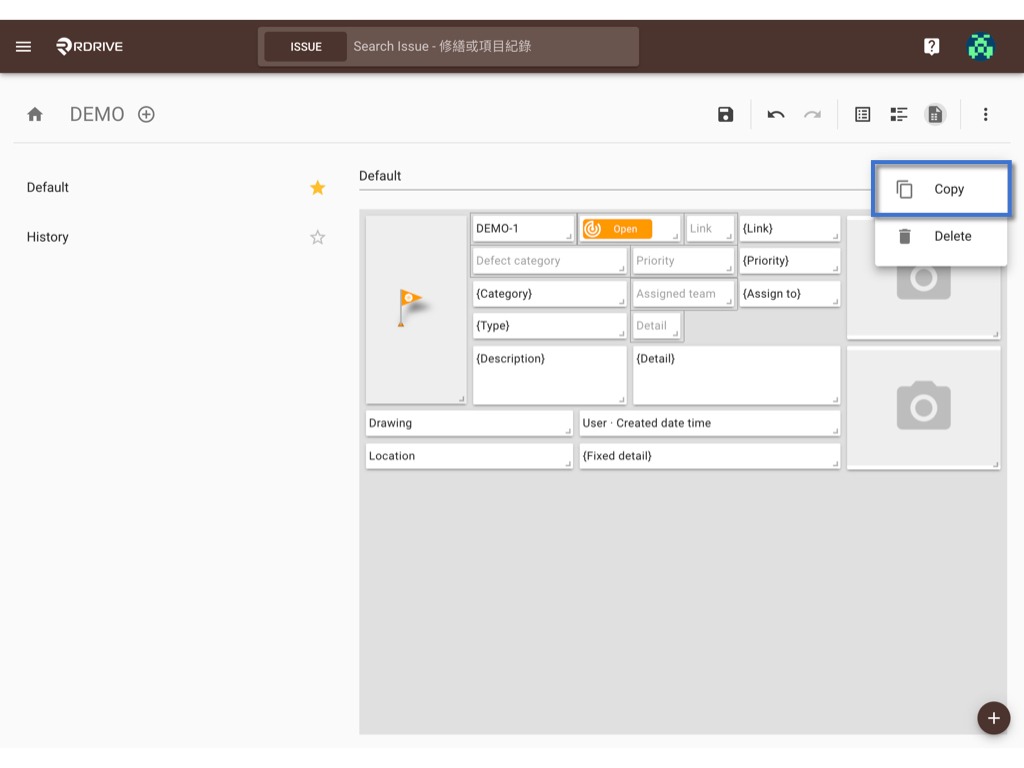The image size is (1024, 768).
Task: Select the {Priority} value block
Action: click(x=790, y=261)
